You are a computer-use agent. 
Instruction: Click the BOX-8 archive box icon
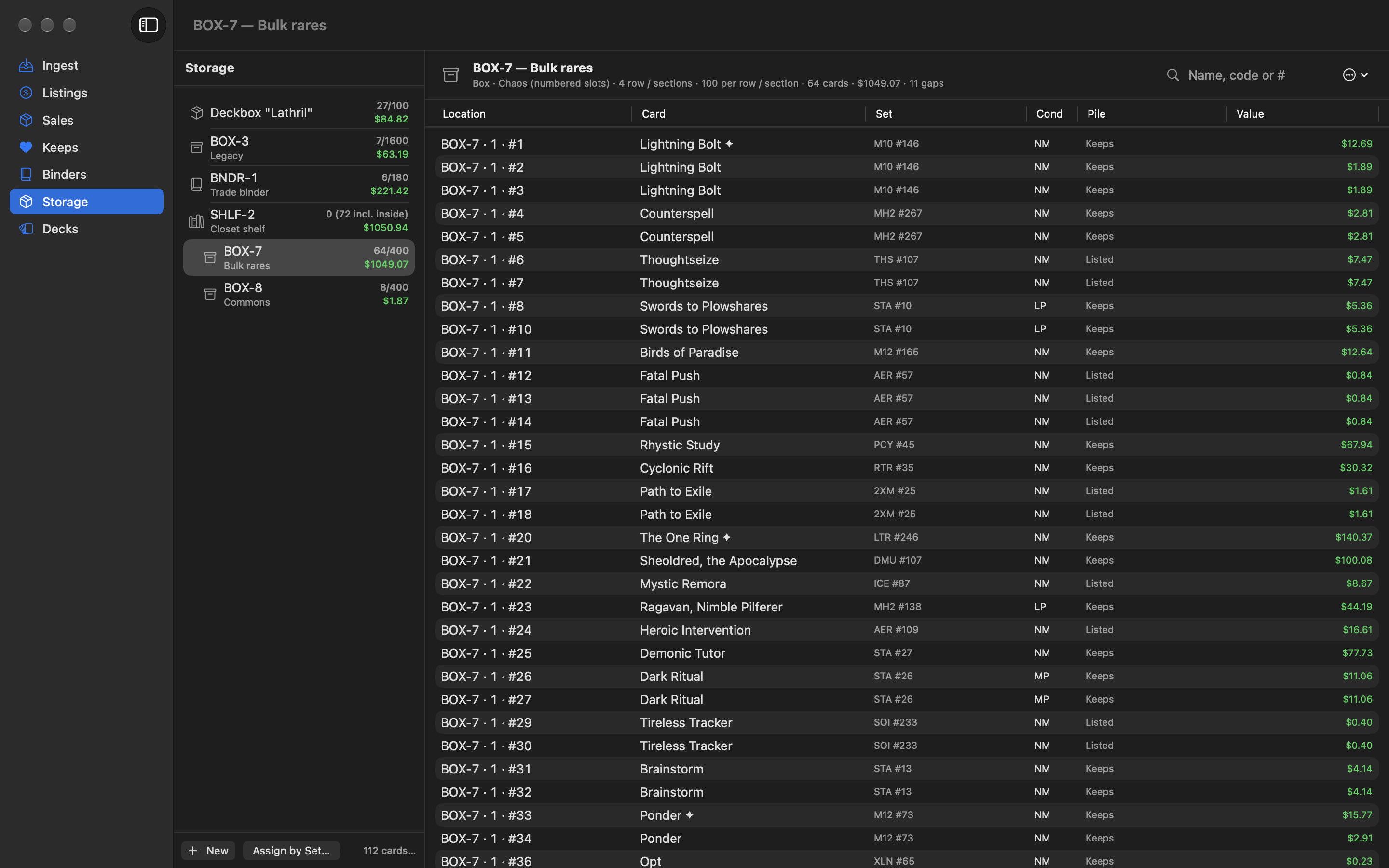point(210,295)
